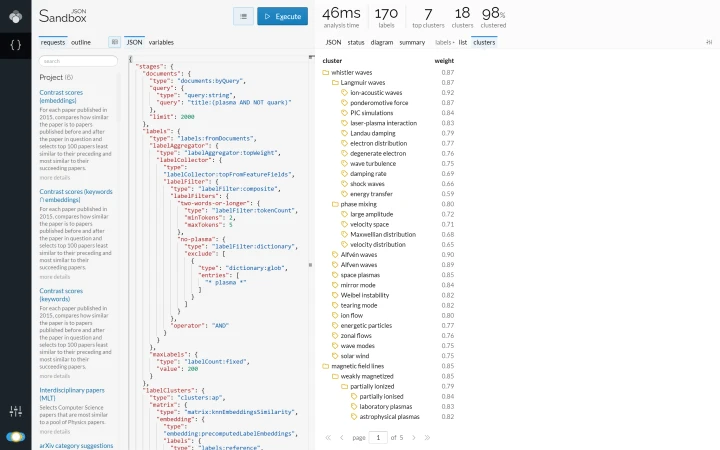
Task: Collapse the weakly magnetized folder
Action: 335,376
